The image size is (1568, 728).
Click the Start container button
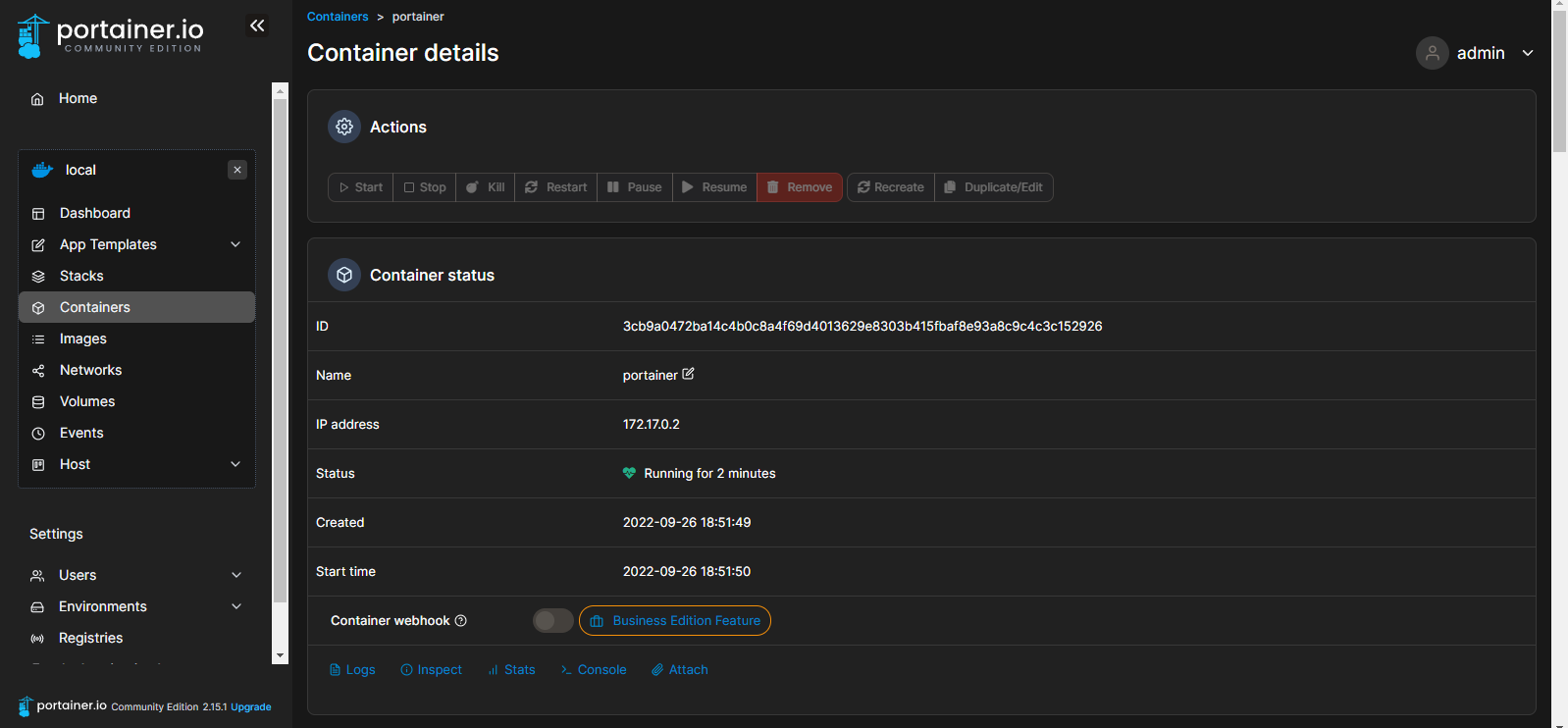click(x=361, y=187)
